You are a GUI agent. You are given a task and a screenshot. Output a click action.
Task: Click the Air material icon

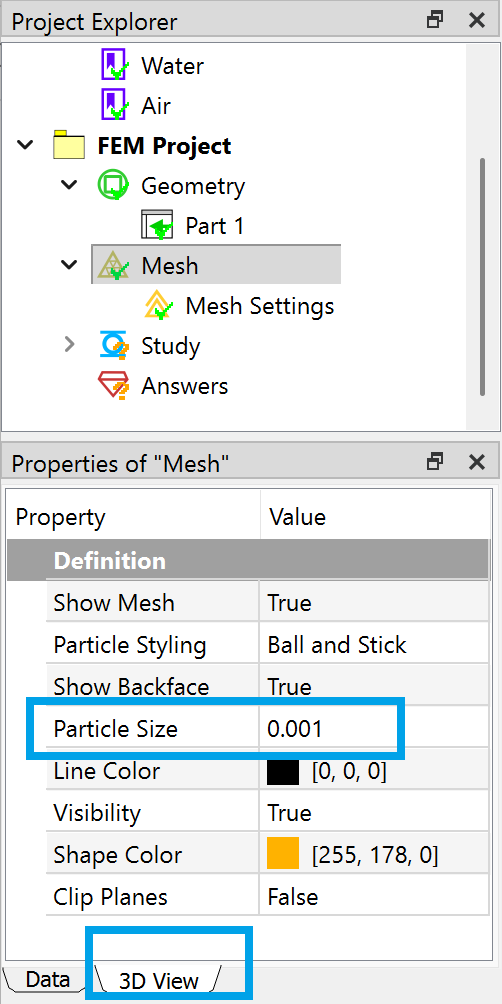(x=113, y=106)
